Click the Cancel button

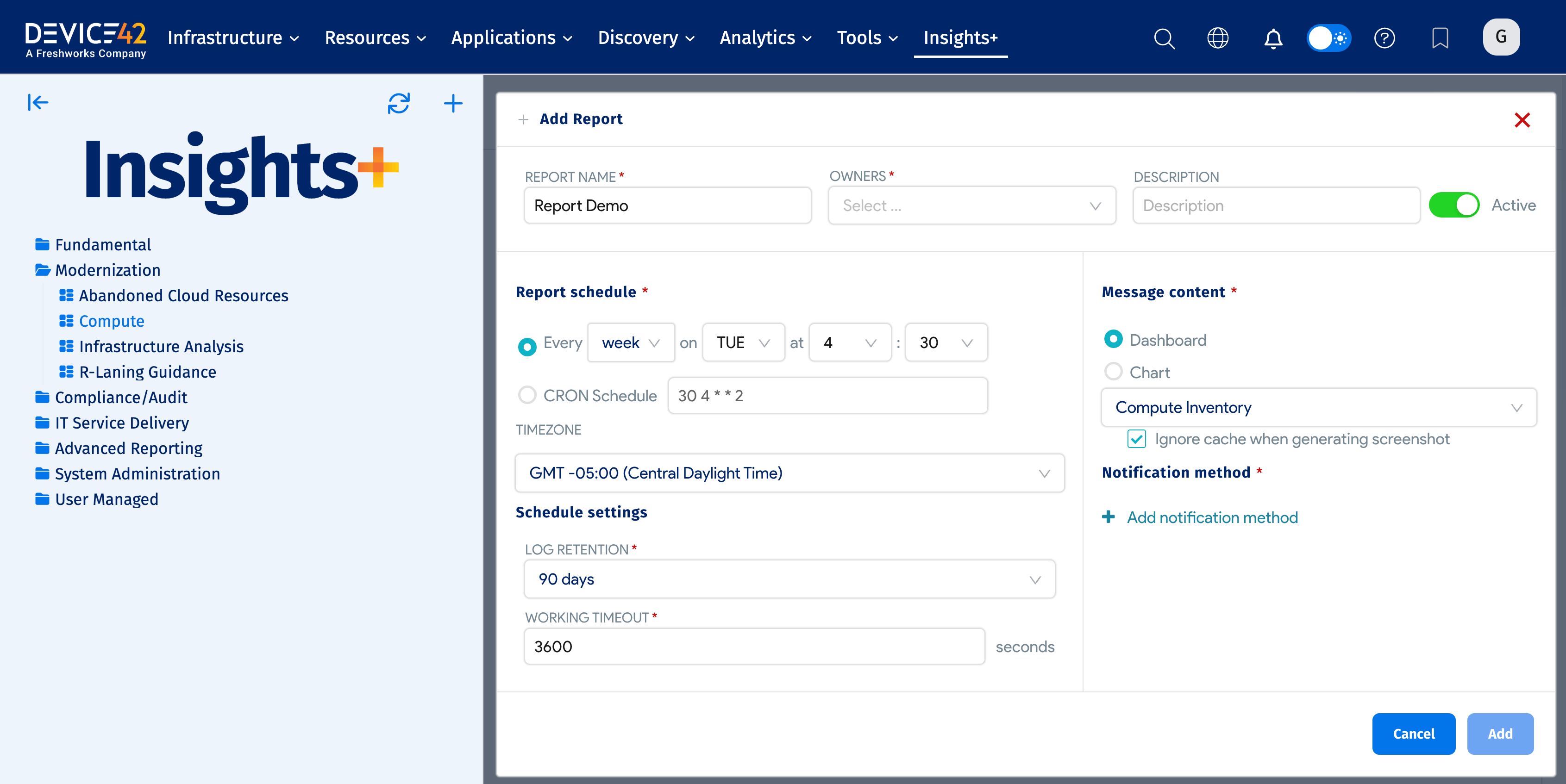(1413, 734)
